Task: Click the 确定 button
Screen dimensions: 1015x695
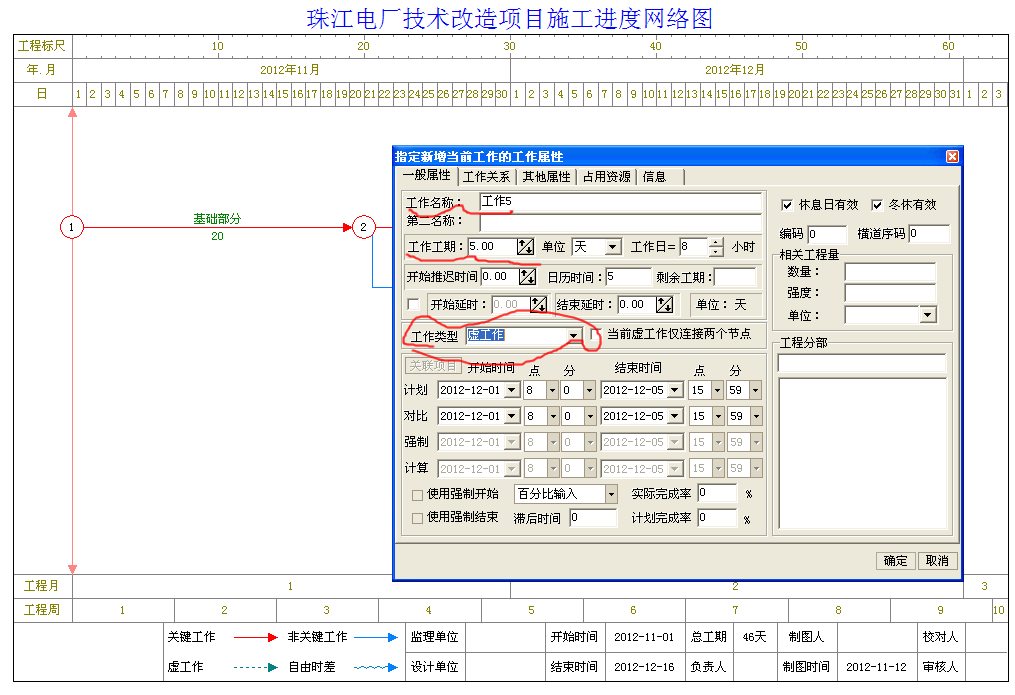Action: point(896,561)
